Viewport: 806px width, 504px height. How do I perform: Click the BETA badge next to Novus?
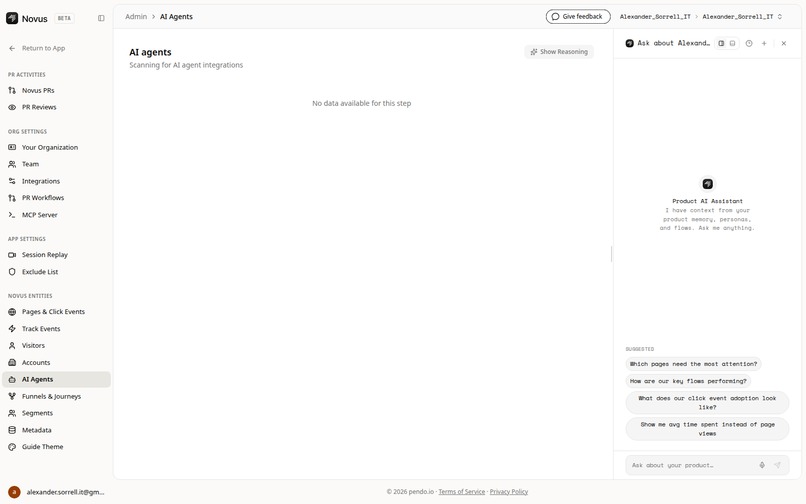(x=64, y=19)
